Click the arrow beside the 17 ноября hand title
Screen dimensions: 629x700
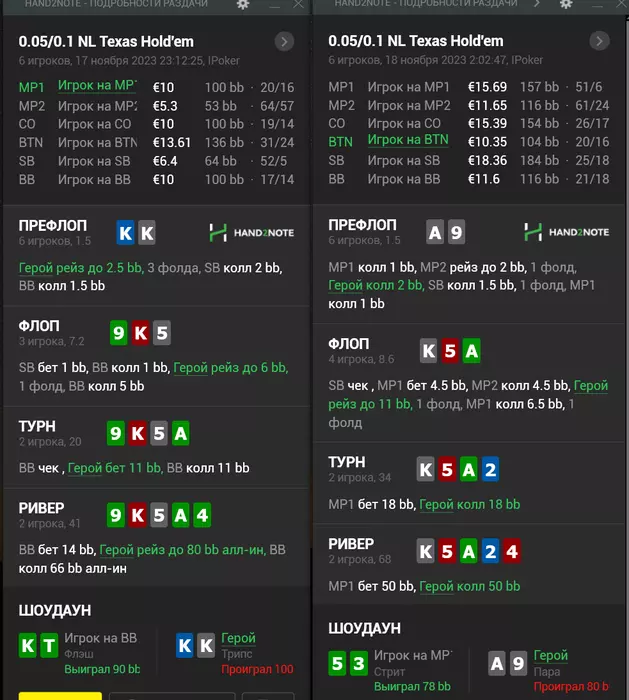(x=285, y=42)
